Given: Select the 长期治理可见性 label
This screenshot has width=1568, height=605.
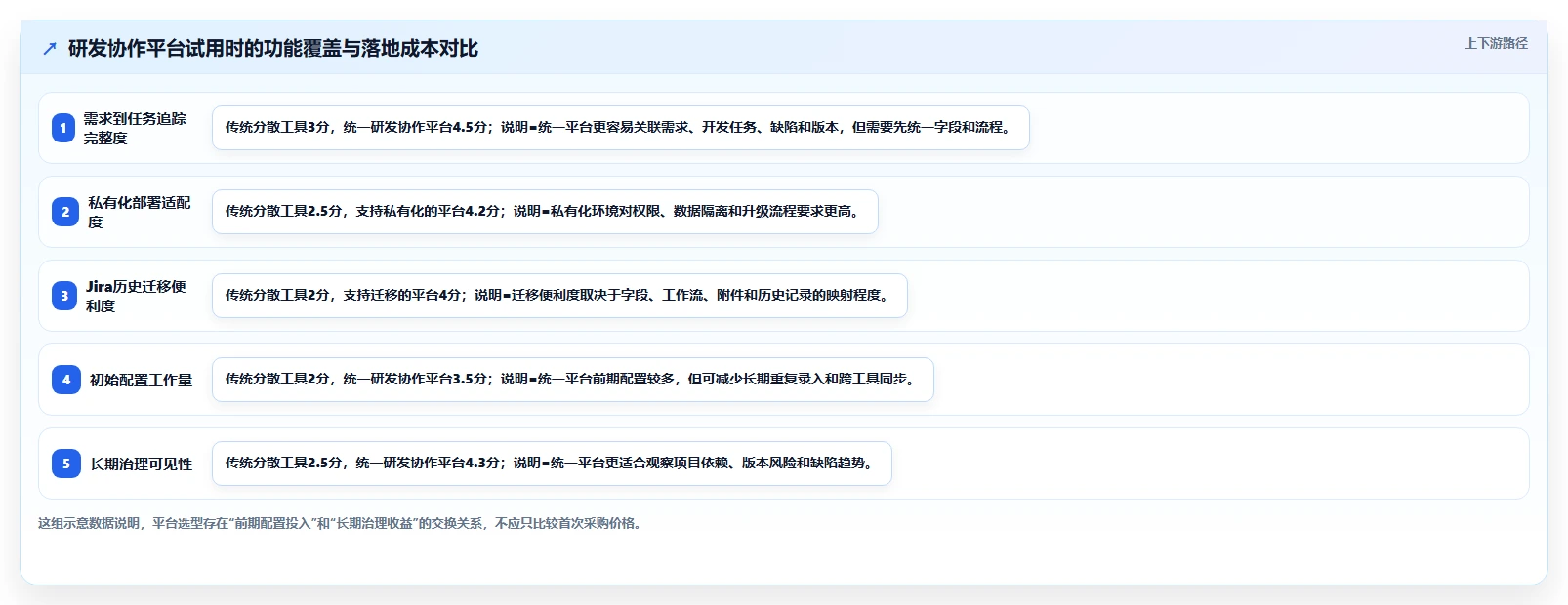Looking at the screenshot, I should click(x=142, y=464).
